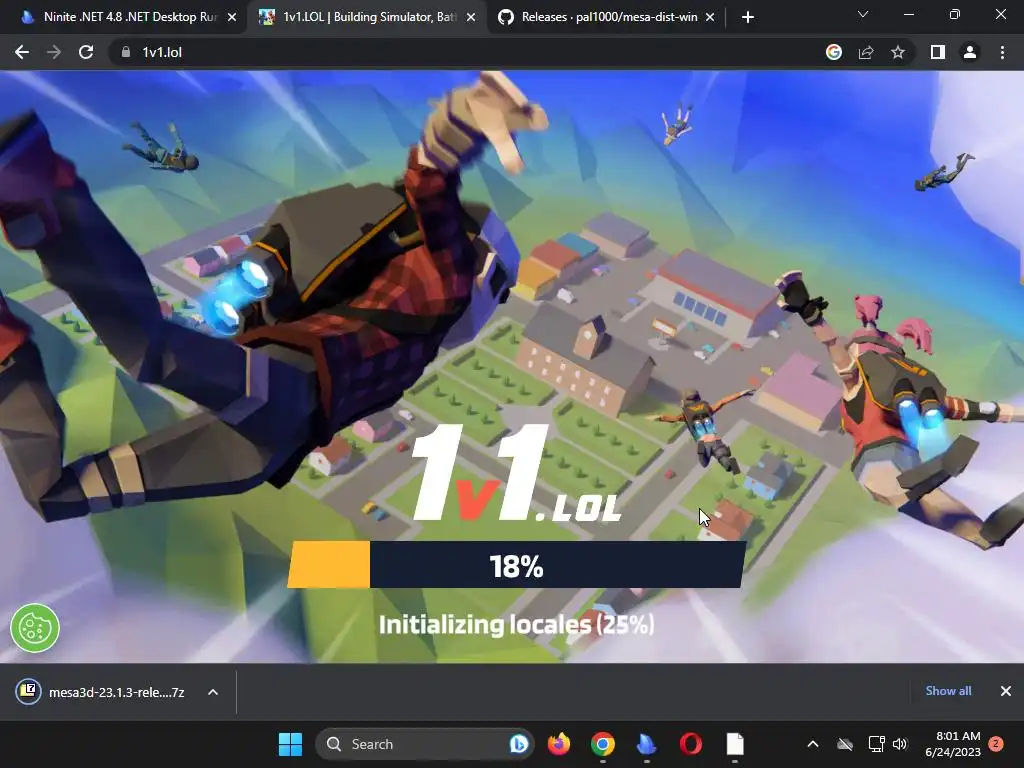
Task: Open the Chrome profile menu
Action: [x=970, y=52]
